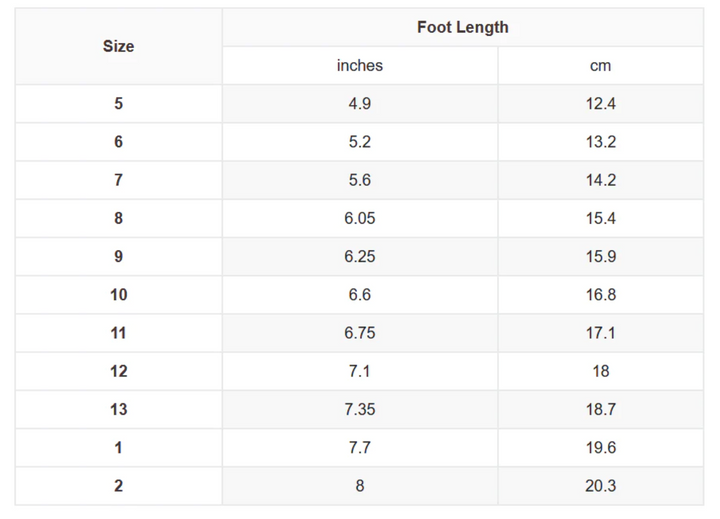720x519 pixels.
Task: Select the cm subheader cell
Action: pyautogui.click(x=600, y=66)
